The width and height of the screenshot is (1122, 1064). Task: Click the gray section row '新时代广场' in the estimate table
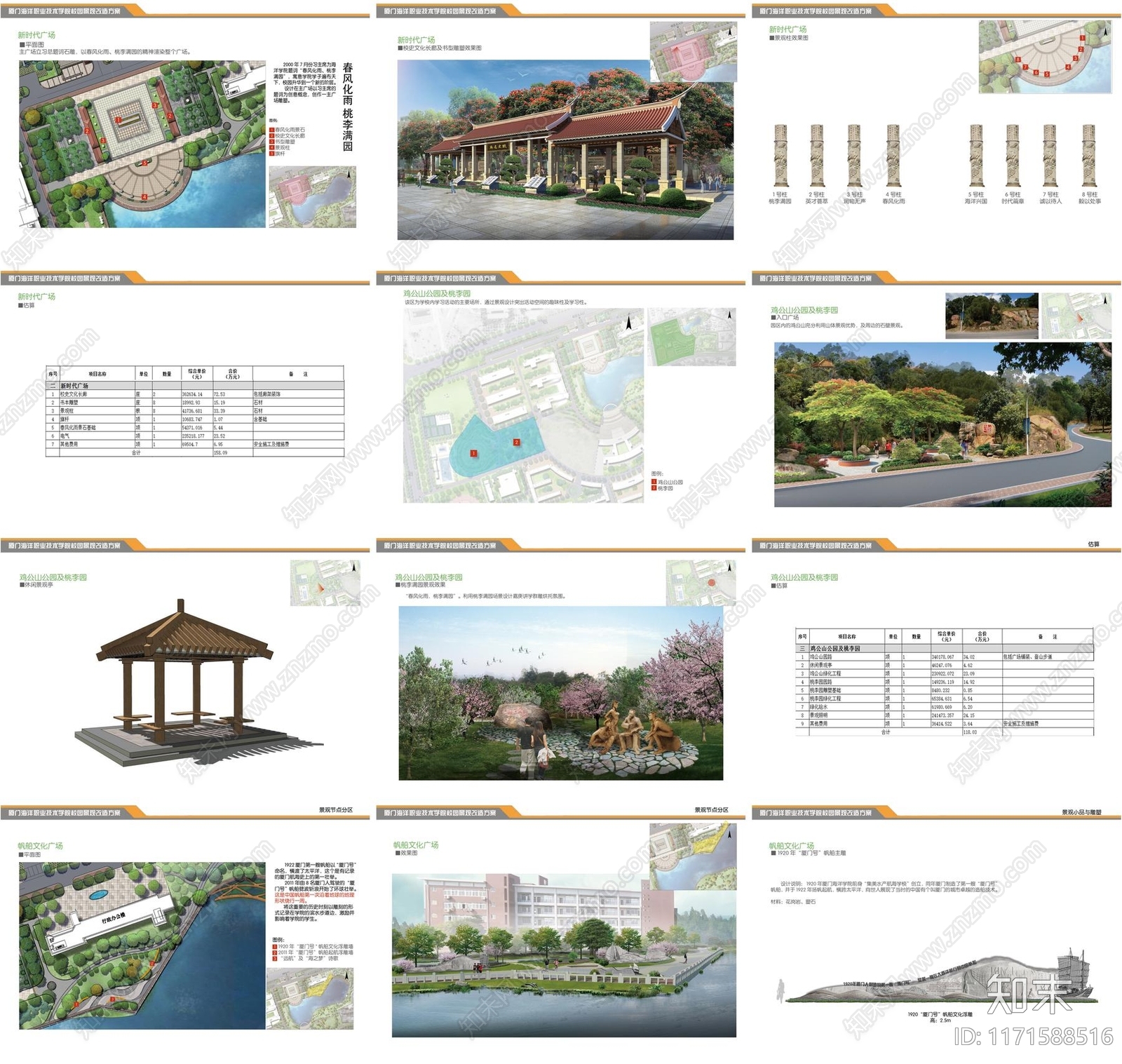click(x=195, y=386)
